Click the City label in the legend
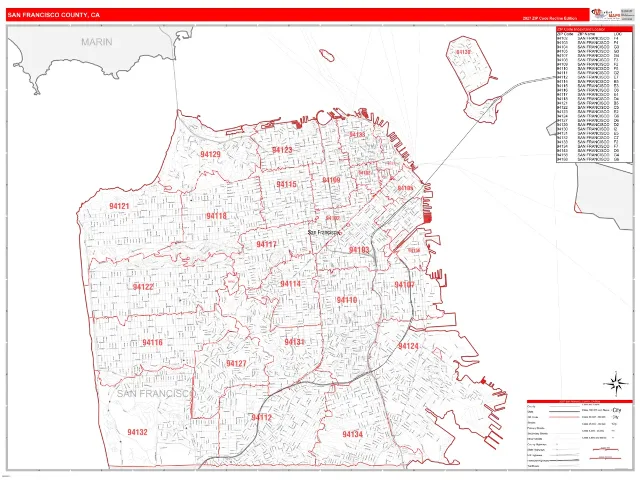 [616, 410]
